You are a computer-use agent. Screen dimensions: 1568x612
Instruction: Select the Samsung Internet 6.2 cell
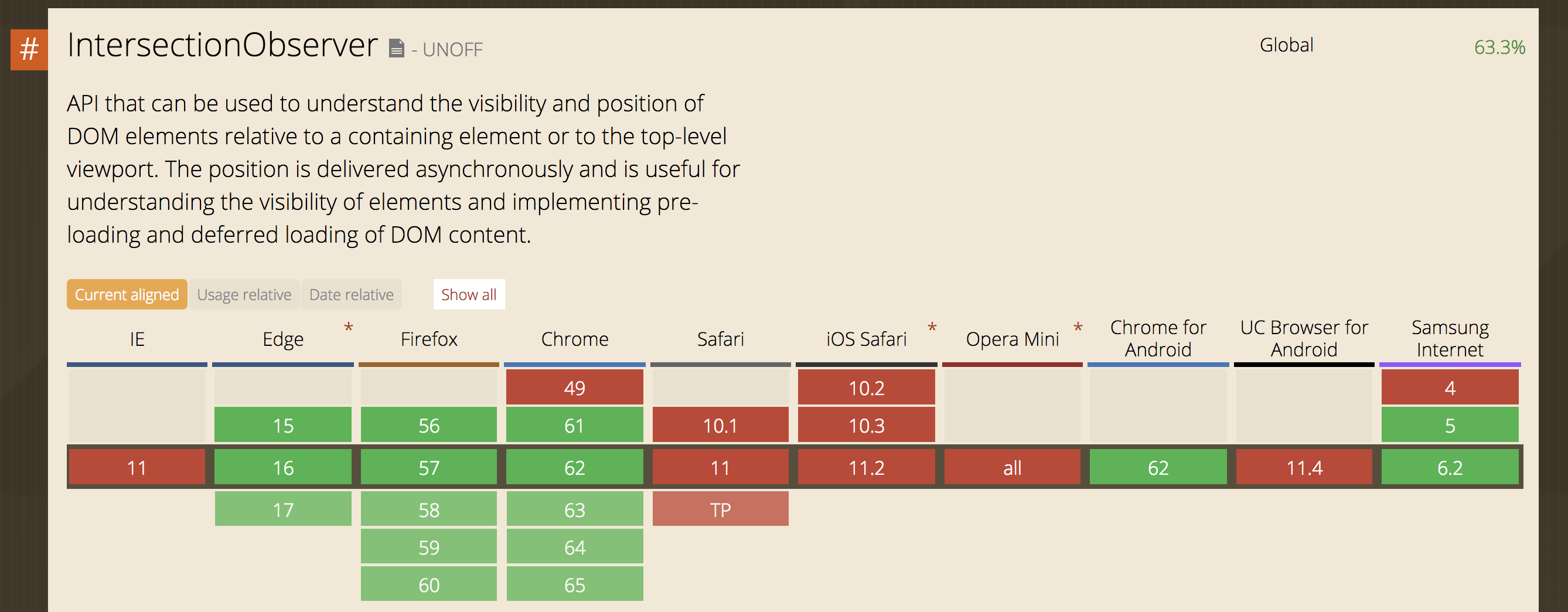tap(1449, 467)
